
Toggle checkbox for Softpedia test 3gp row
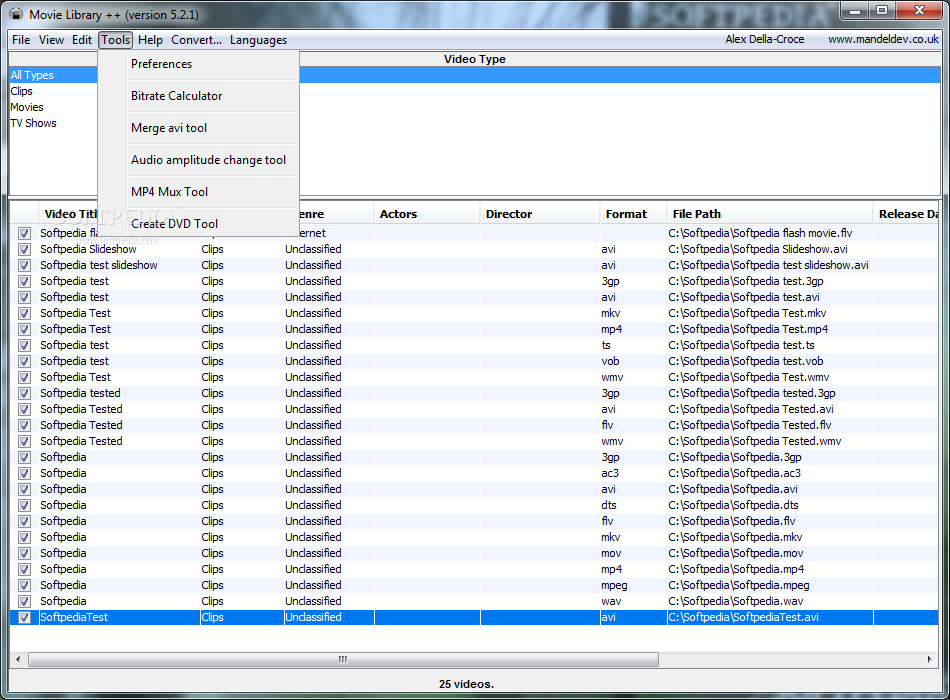click(24, 282)
